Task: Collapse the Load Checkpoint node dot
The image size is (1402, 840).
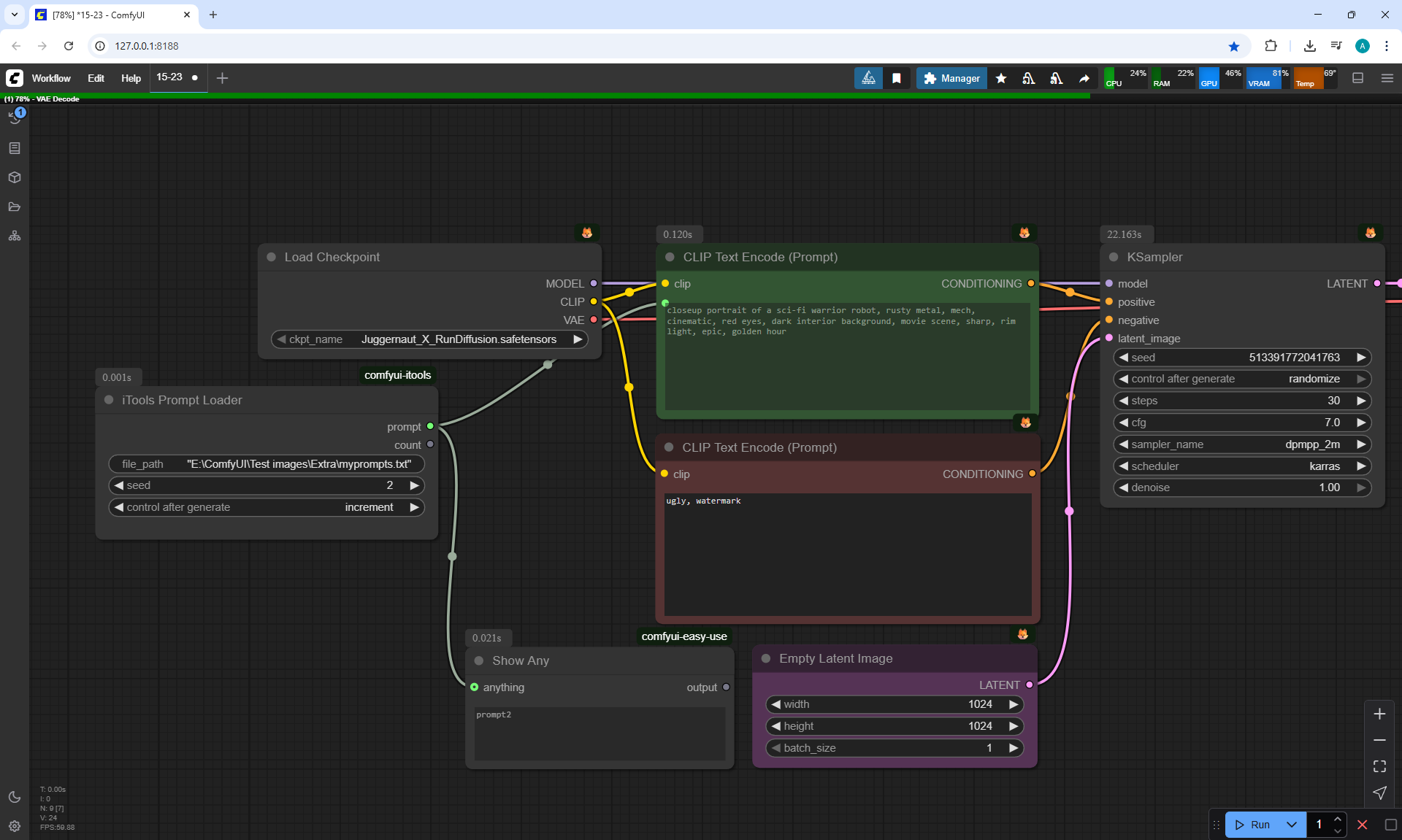Action: tap(272, 257)
